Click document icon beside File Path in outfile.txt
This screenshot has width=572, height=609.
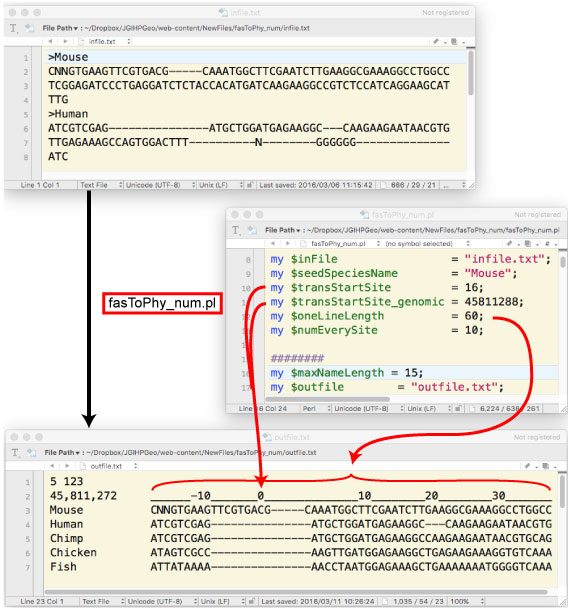(31, 452)
